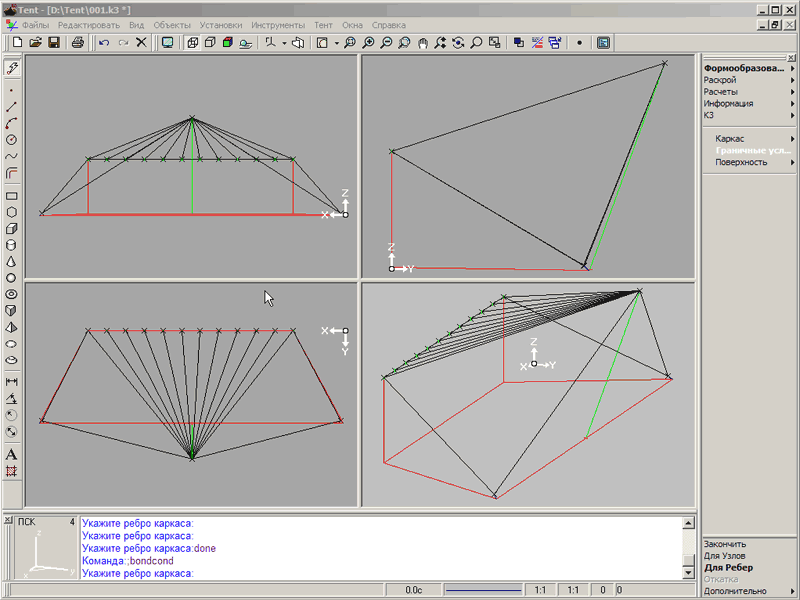
Task: Click the 0.0c status bar field
Action: tap(413, 590)
